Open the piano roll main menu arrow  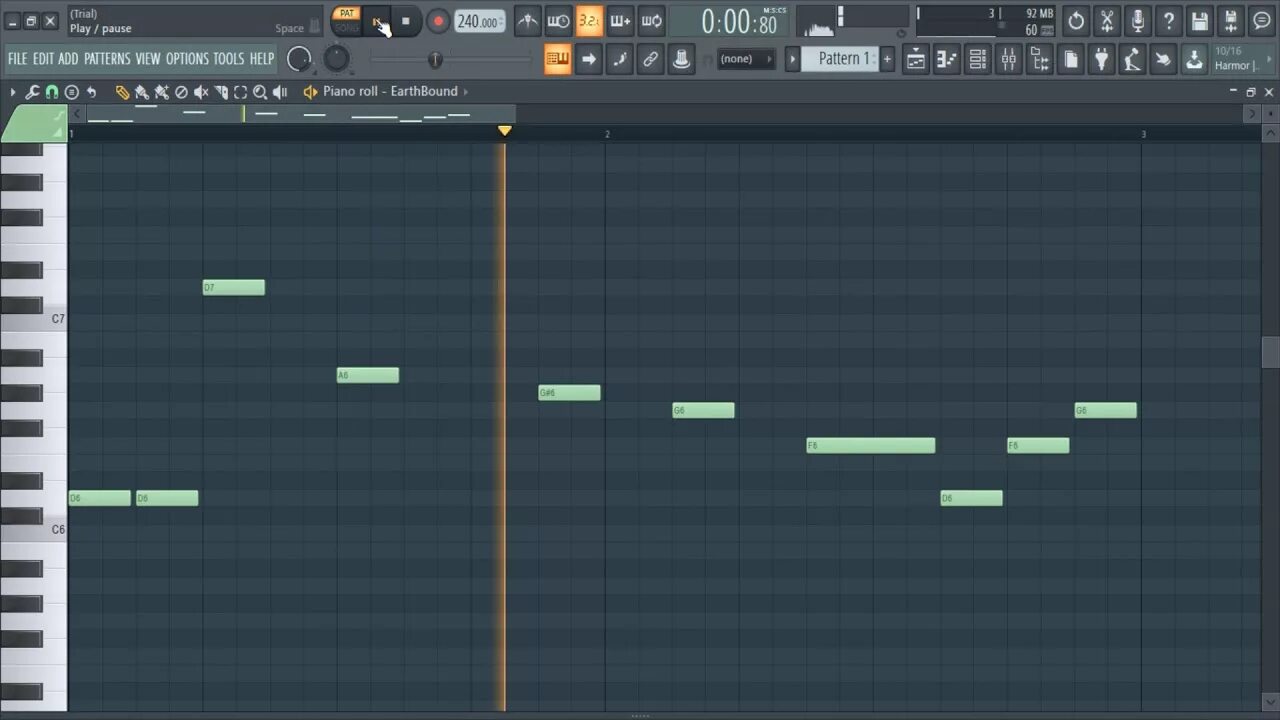[x=13, y=92]
